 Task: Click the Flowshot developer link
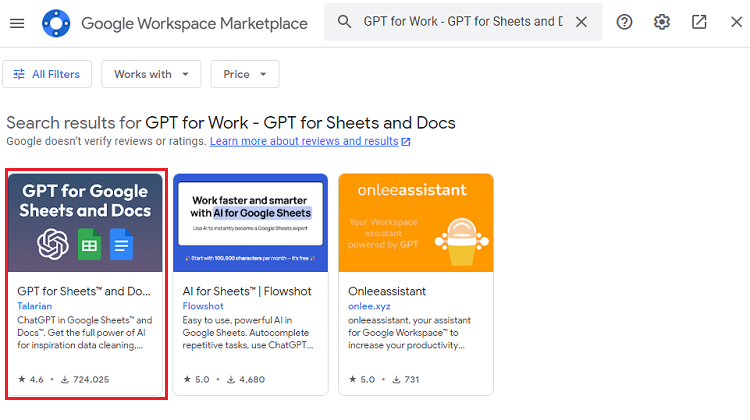click(203, 306)
